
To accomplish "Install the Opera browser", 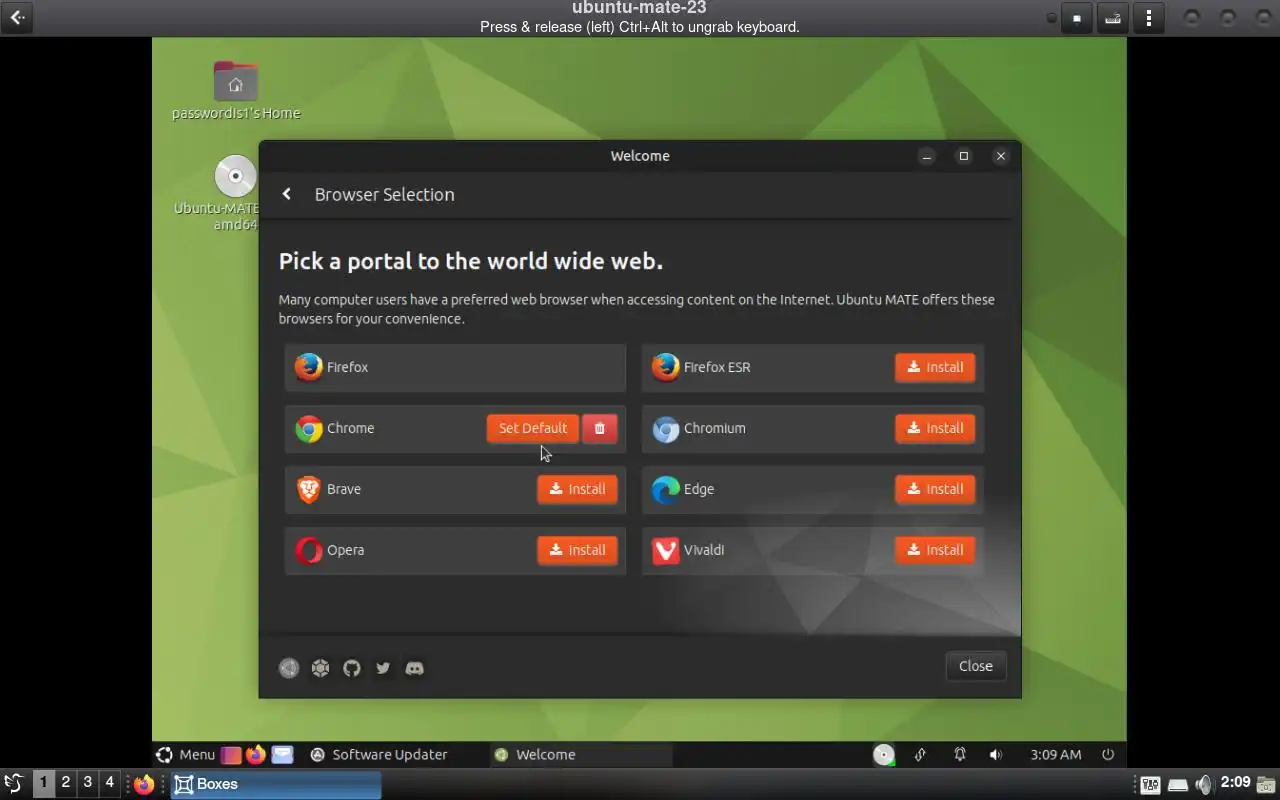I will (x=577, y=550).
